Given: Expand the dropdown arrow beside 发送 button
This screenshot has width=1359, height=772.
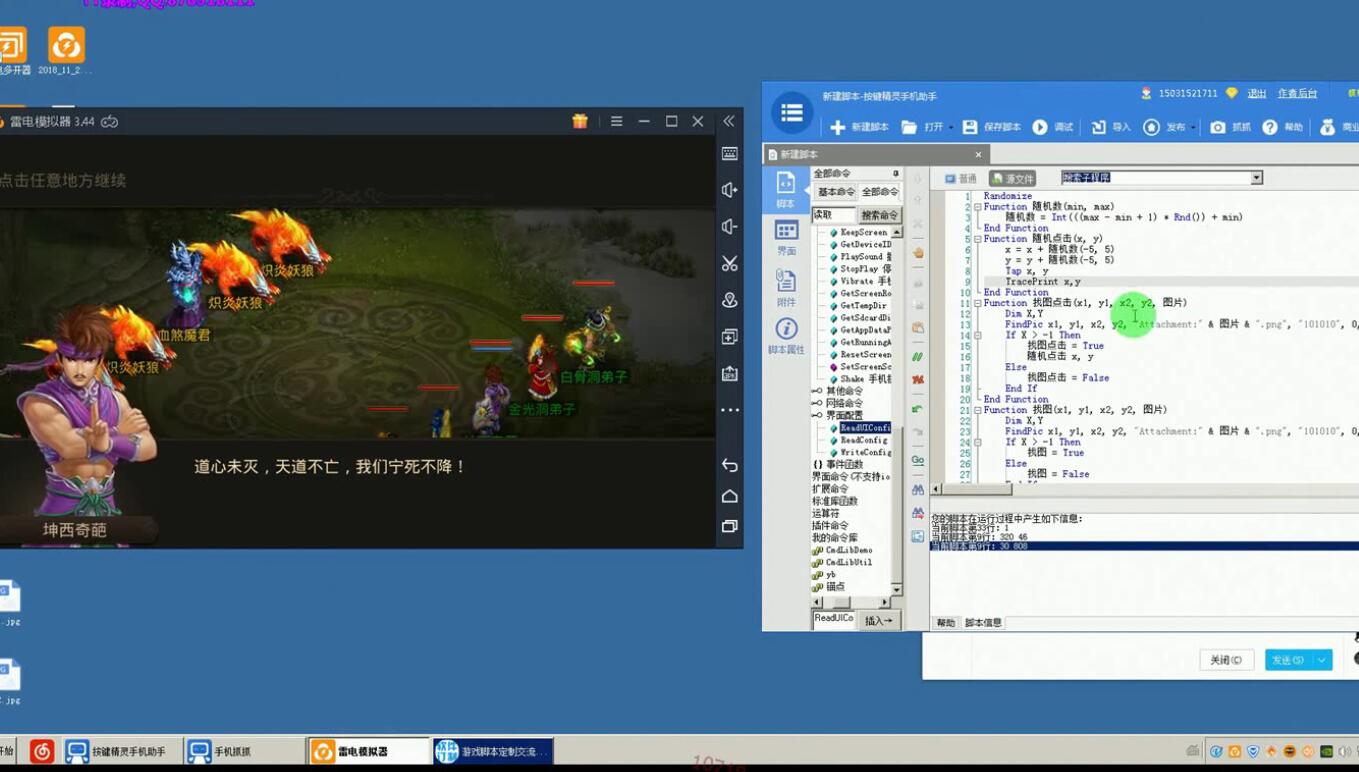Looking at the screenshot, I should click(x=1322, y=660).
